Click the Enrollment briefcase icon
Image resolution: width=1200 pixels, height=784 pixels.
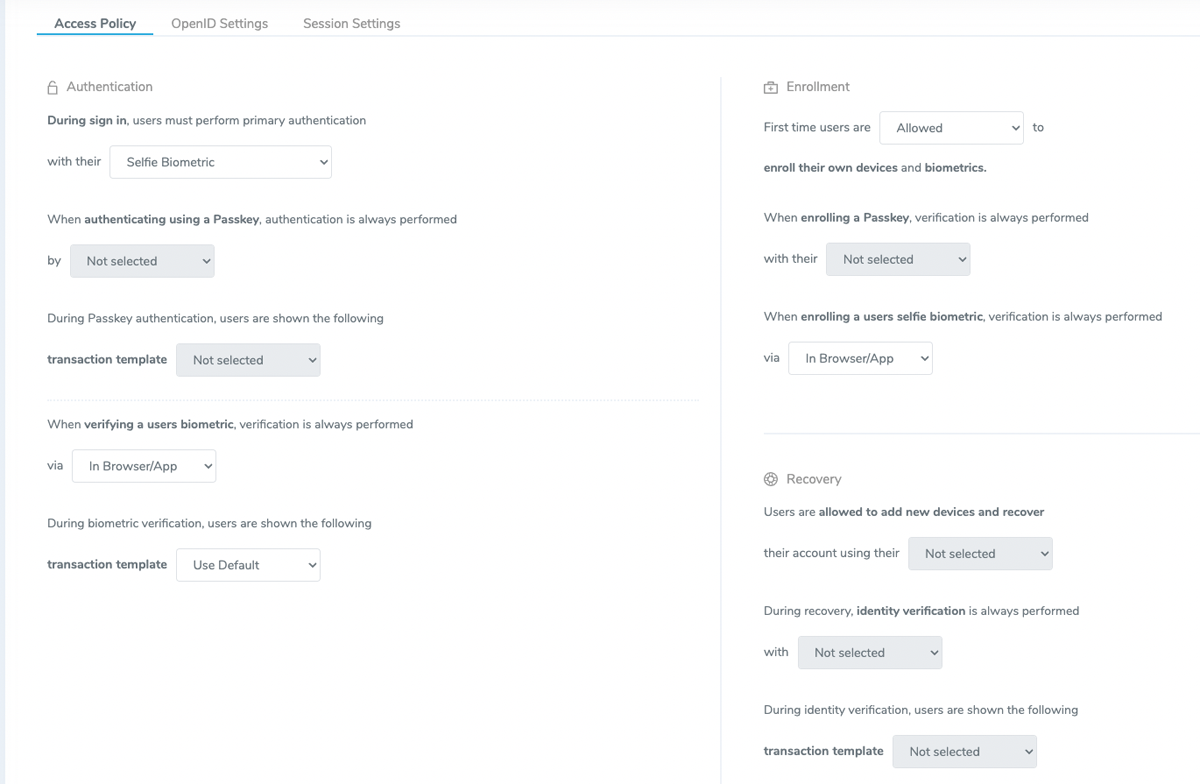[769, 86]
